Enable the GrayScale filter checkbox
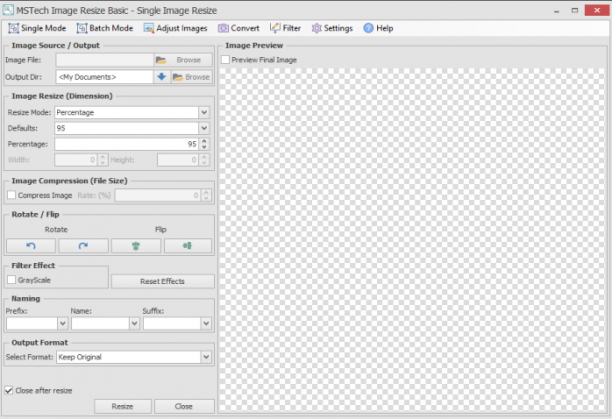 (11, 280)
